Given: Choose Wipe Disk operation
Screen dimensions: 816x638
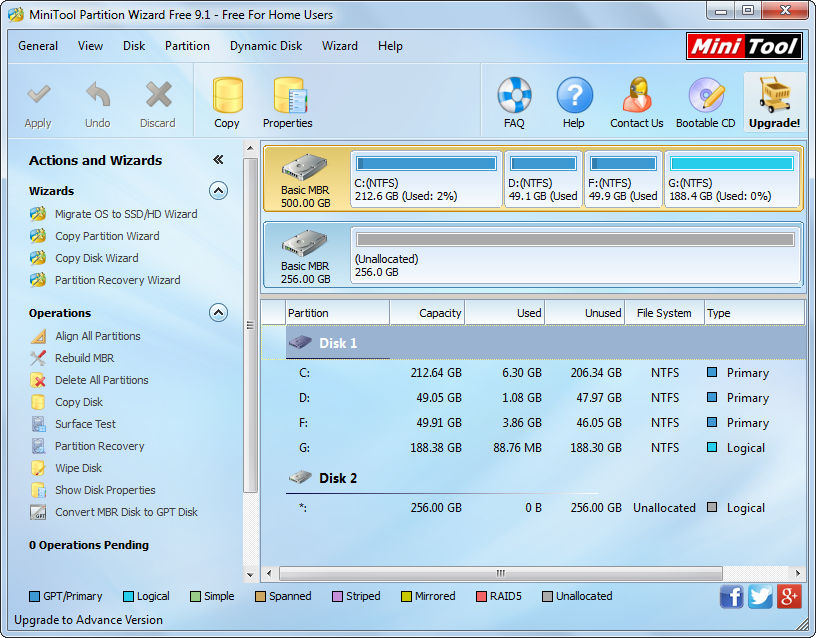Looking at the screenshot, I should pos(78,468).
